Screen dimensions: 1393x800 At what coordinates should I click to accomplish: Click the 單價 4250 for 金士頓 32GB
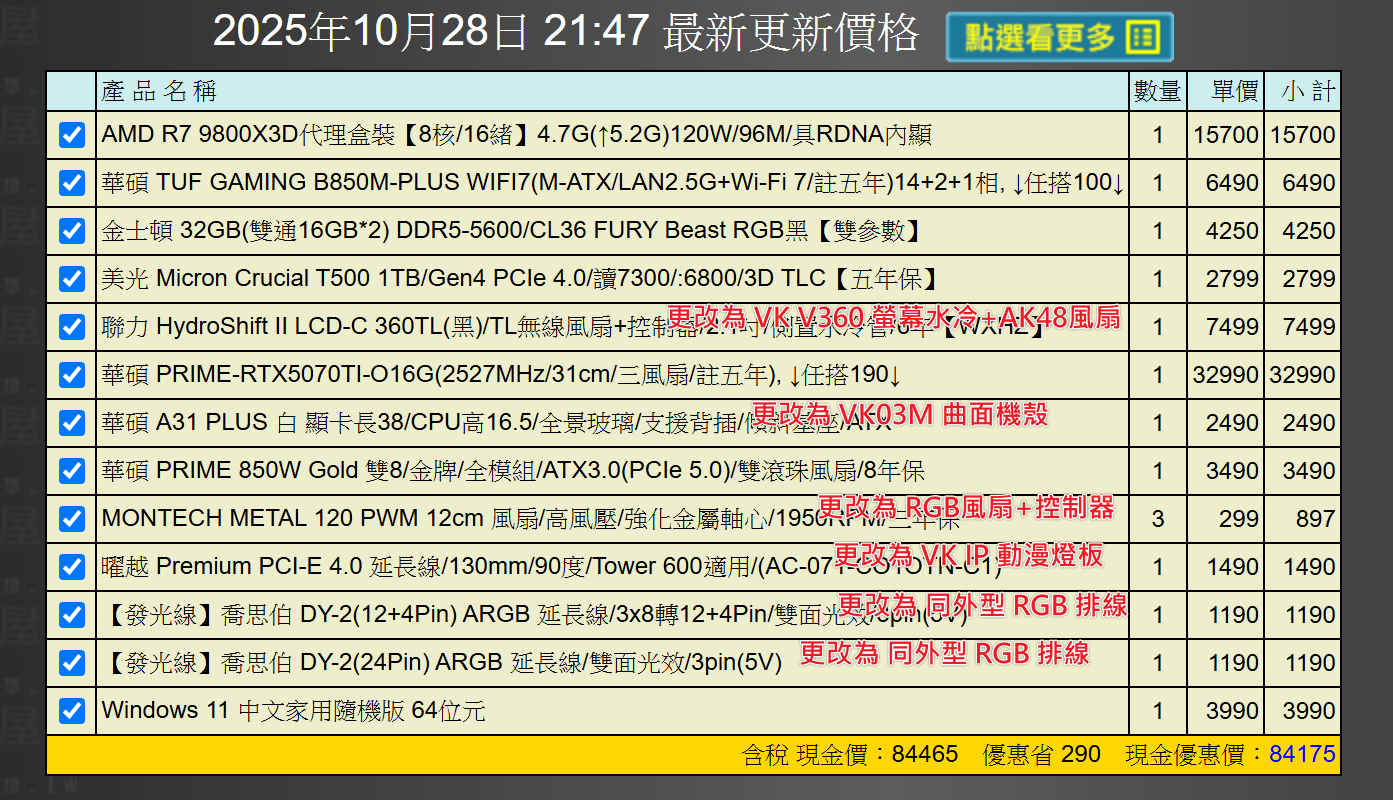pyautogui.click(x=1233, y=231)
